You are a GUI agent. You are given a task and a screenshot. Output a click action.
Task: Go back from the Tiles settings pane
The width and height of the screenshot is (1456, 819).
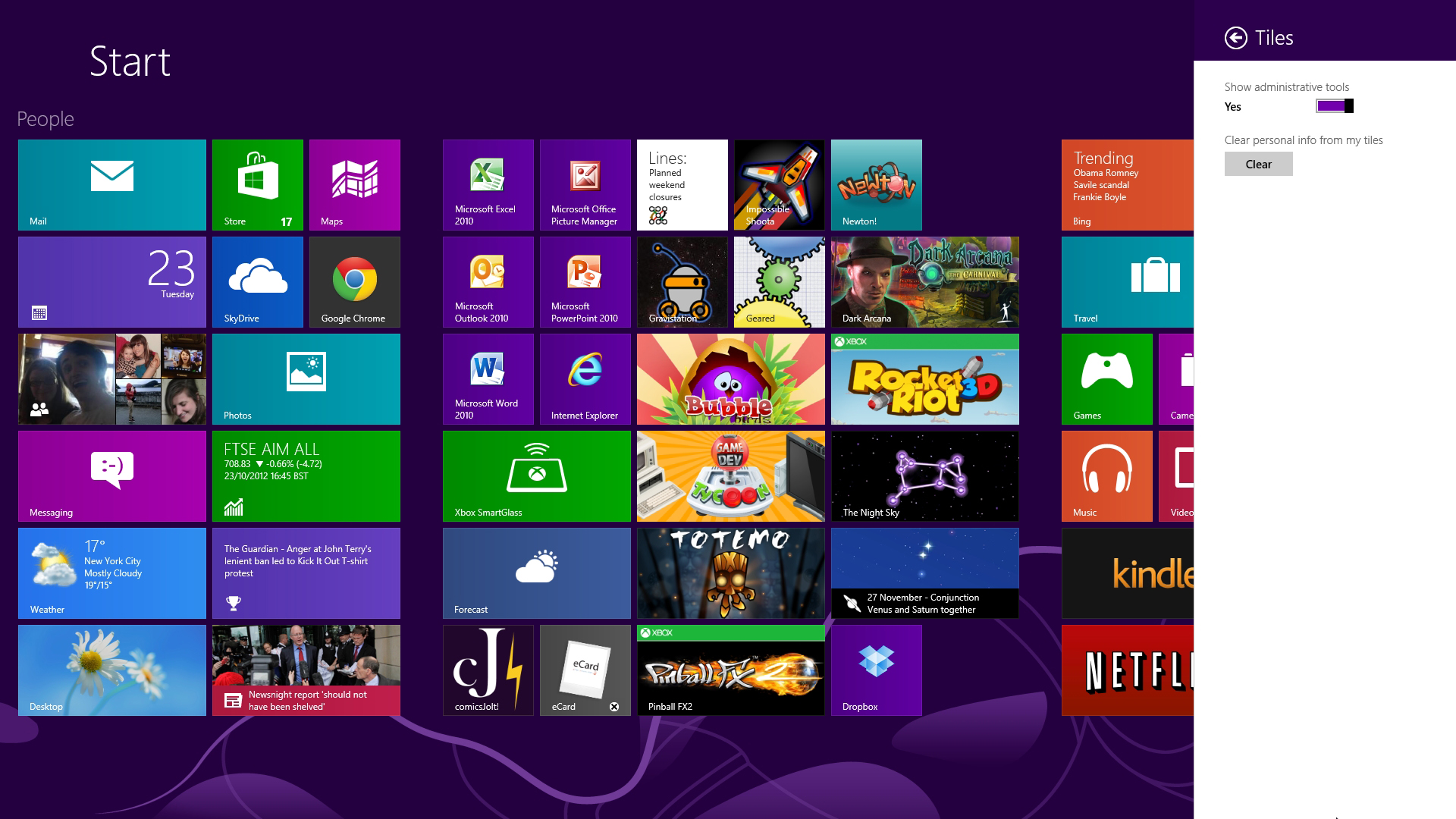point(1236,38)
